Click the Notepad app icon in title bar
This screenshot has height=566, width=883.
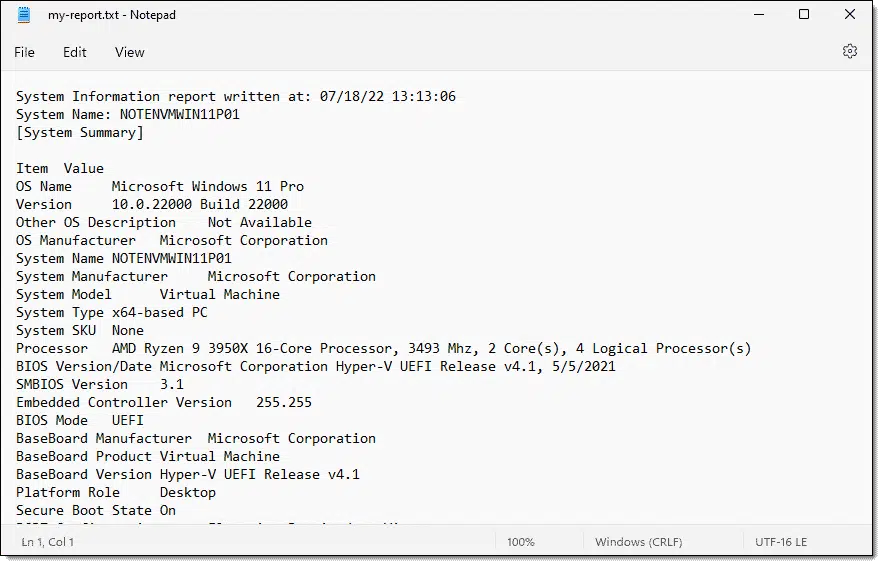24,15
